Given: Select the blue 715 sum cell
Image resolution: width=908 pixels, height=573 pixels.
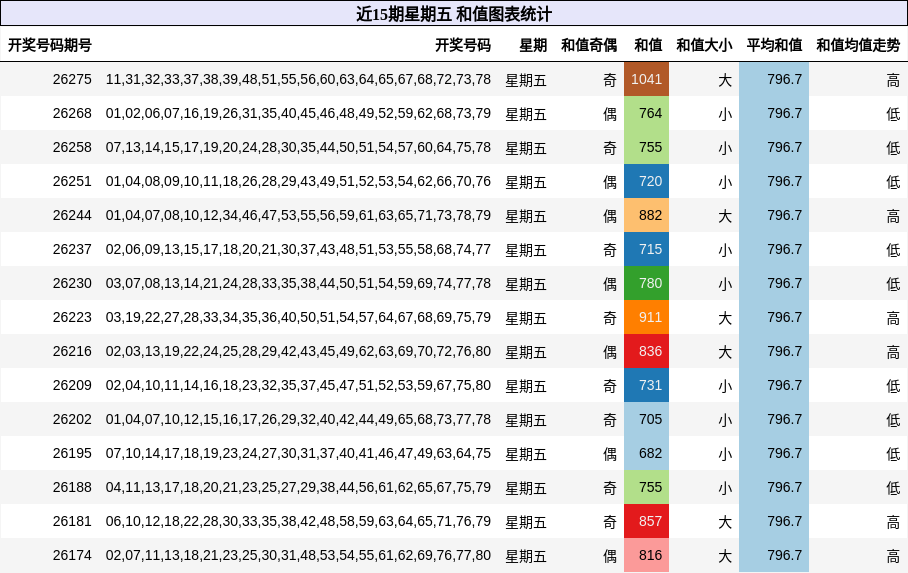Looking at the screenshot, I should pos(646,250).
